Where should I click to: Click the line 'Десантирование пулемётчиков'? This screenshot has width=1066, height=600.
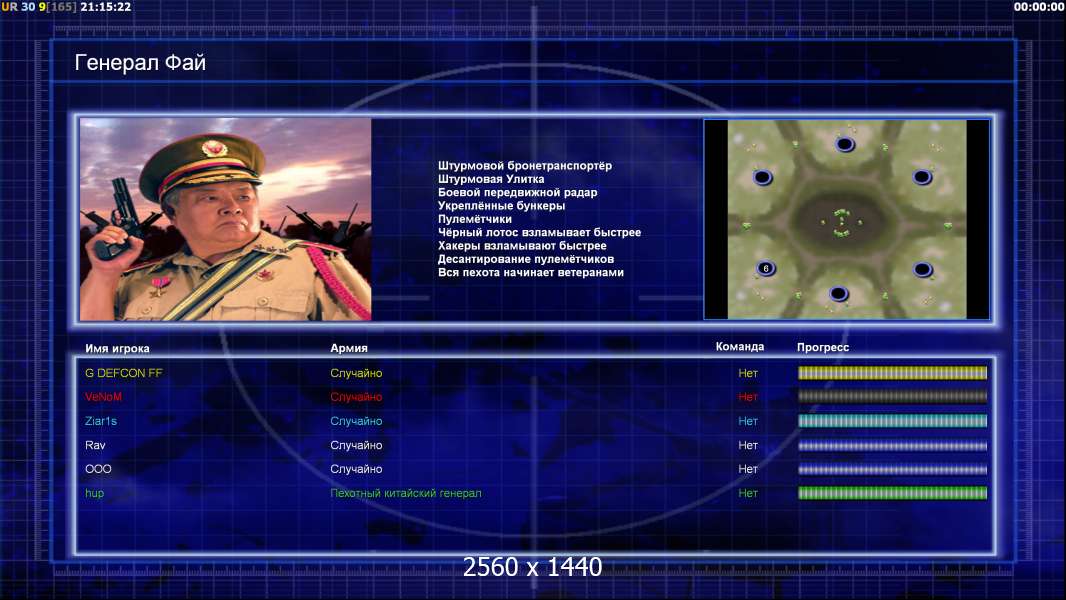pyautogui.click(x=526, y=259)
